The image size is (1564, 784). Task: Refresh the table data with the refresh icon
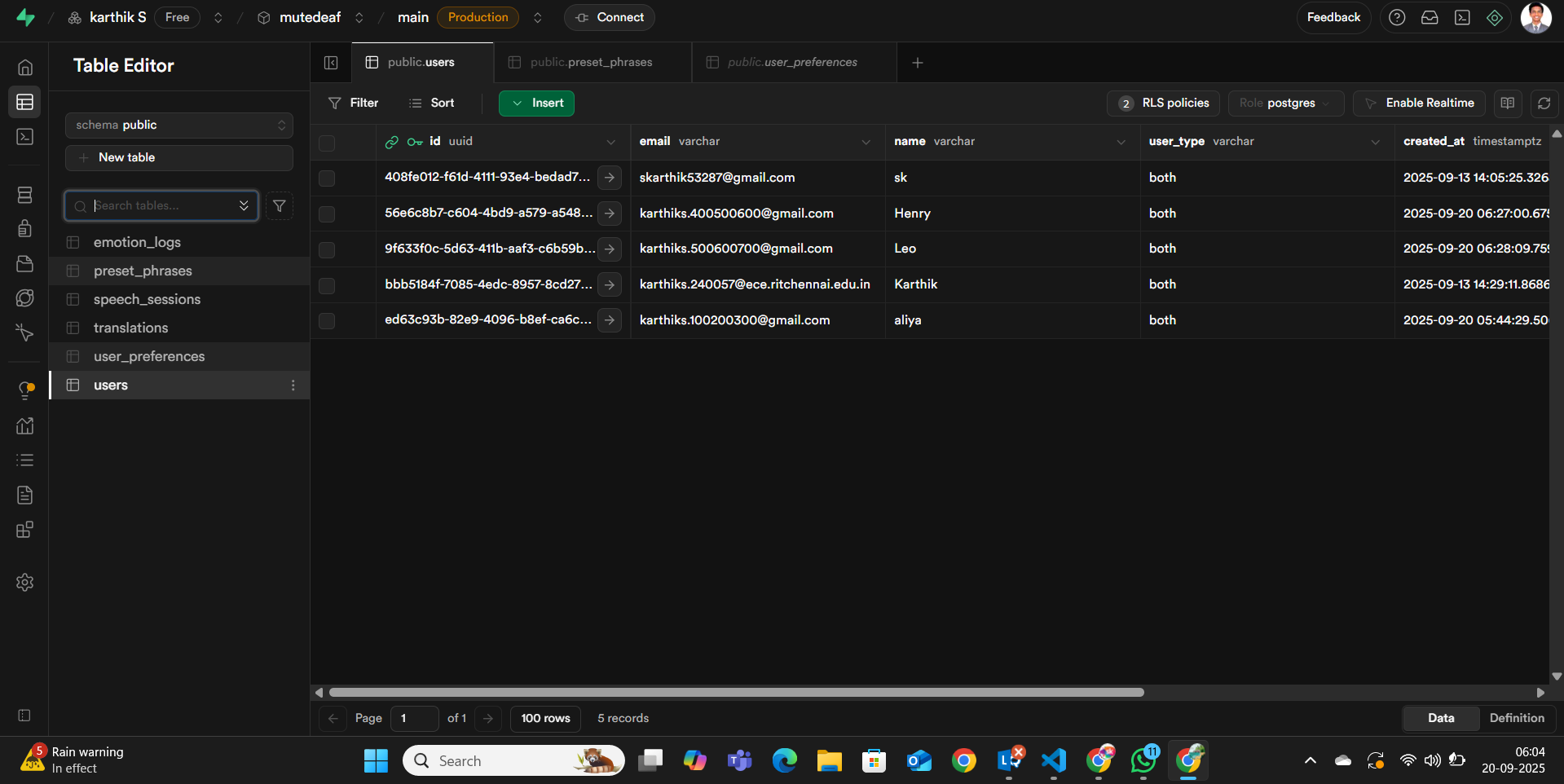(1544, 104)
